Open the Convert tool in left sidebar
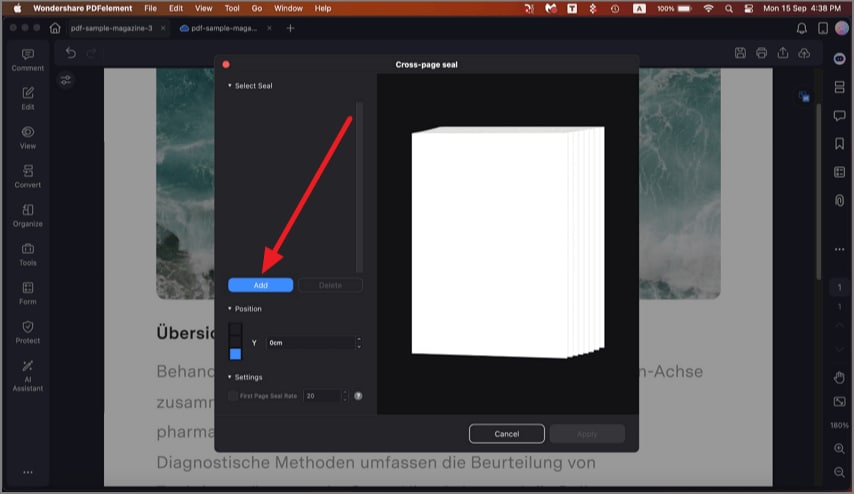The width and height of the screenshot is (854, 494). pyautogui.click(x=28, y=176)
